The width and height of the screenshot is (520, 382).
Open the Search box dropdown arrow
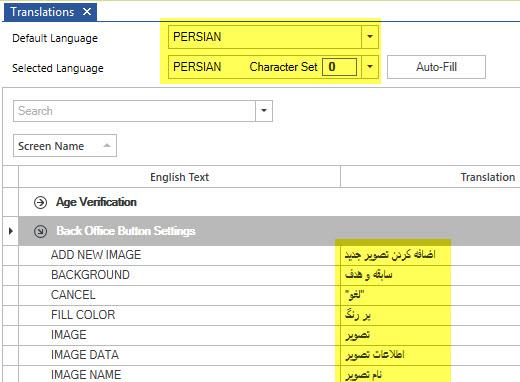tap(264, 111)
